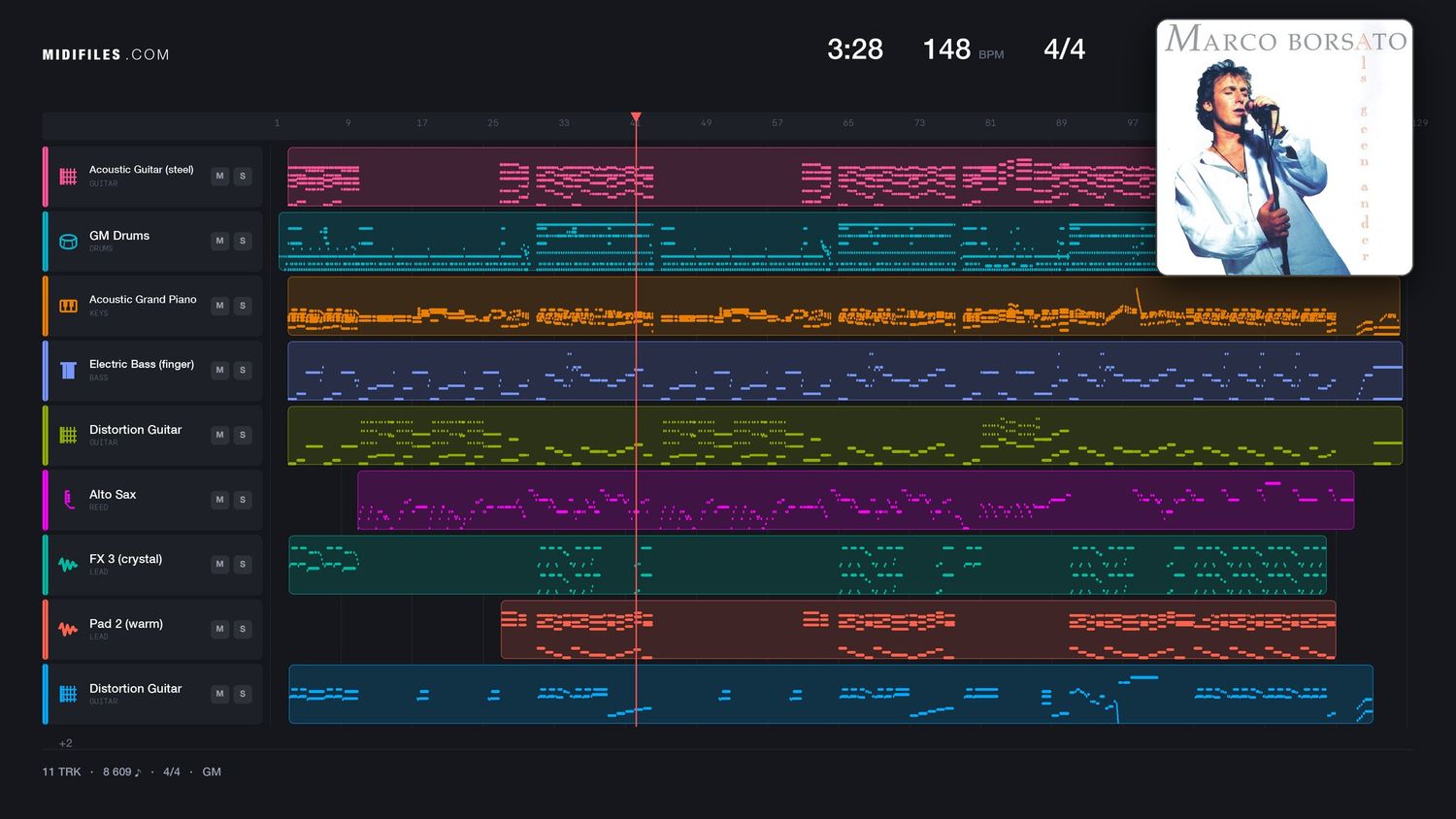This screenshot has width=1456, height=819.
Task: Mute the blue Distortion Guitar track
Action: [x=220, y=694]
